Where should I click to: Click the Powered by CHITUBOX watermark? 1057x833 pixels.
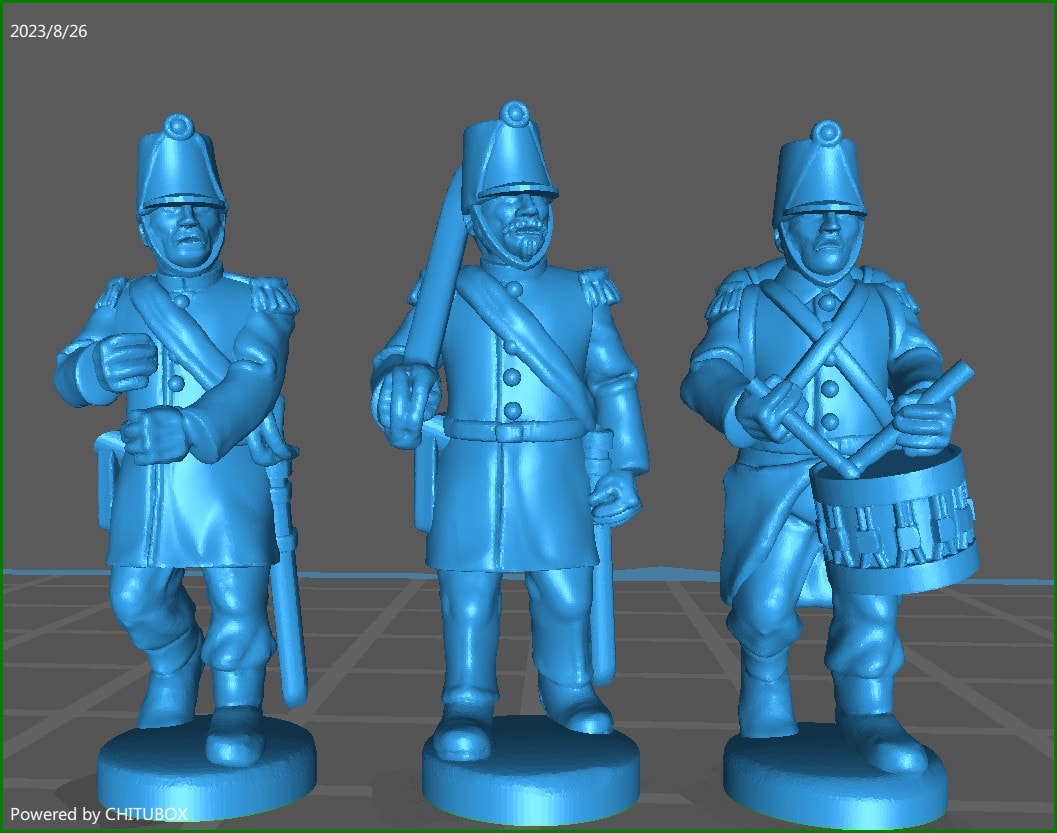[100, 815]
